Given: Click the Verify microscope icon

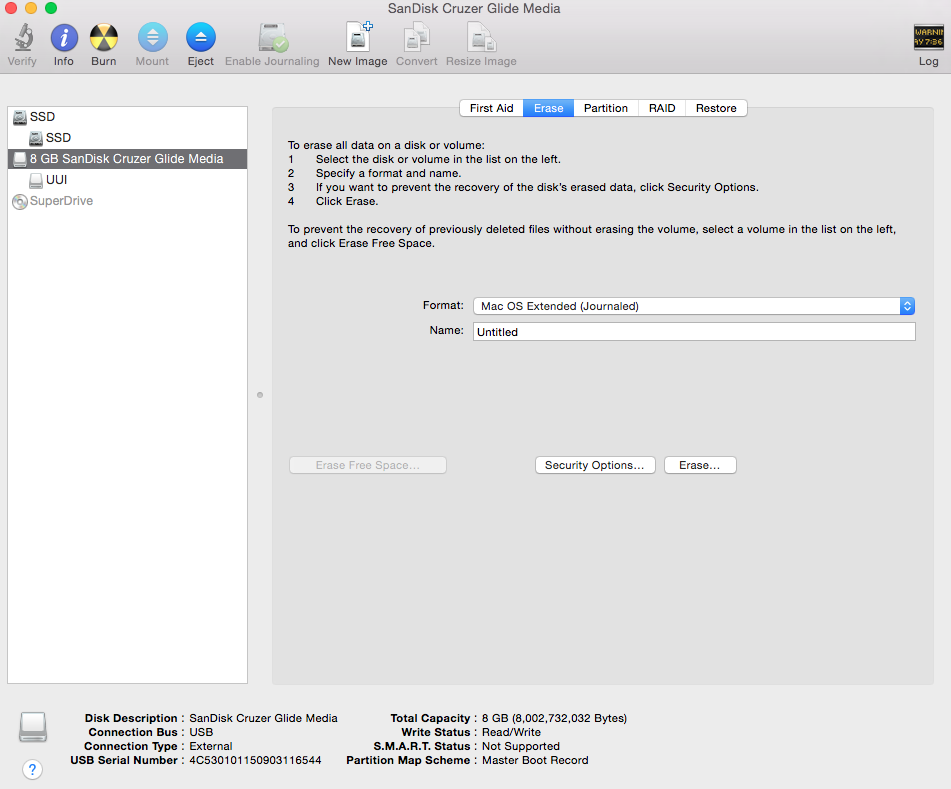Looking at the screenshot, I should tap(23, 38).
